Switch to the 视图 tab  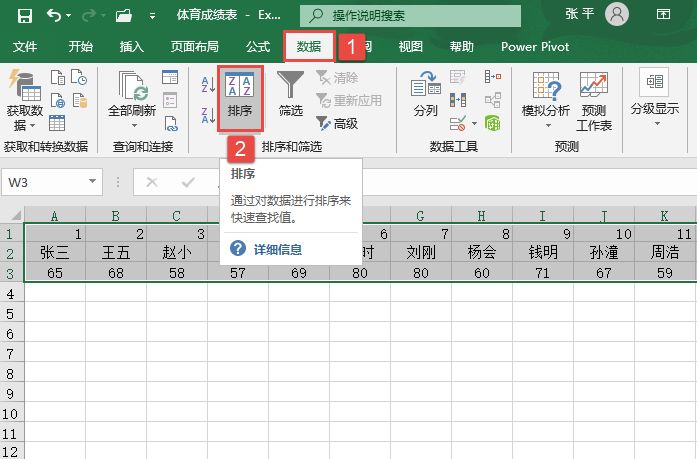point(410,46)
